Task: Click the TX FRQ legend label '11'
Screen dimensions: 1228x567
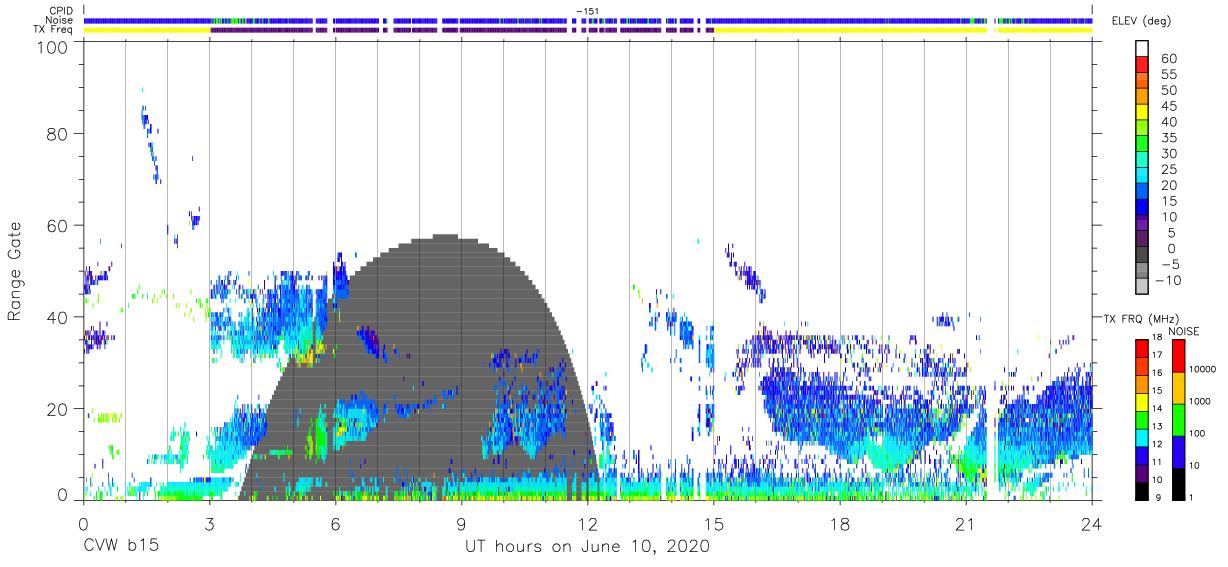Action: click(1158, 463)
